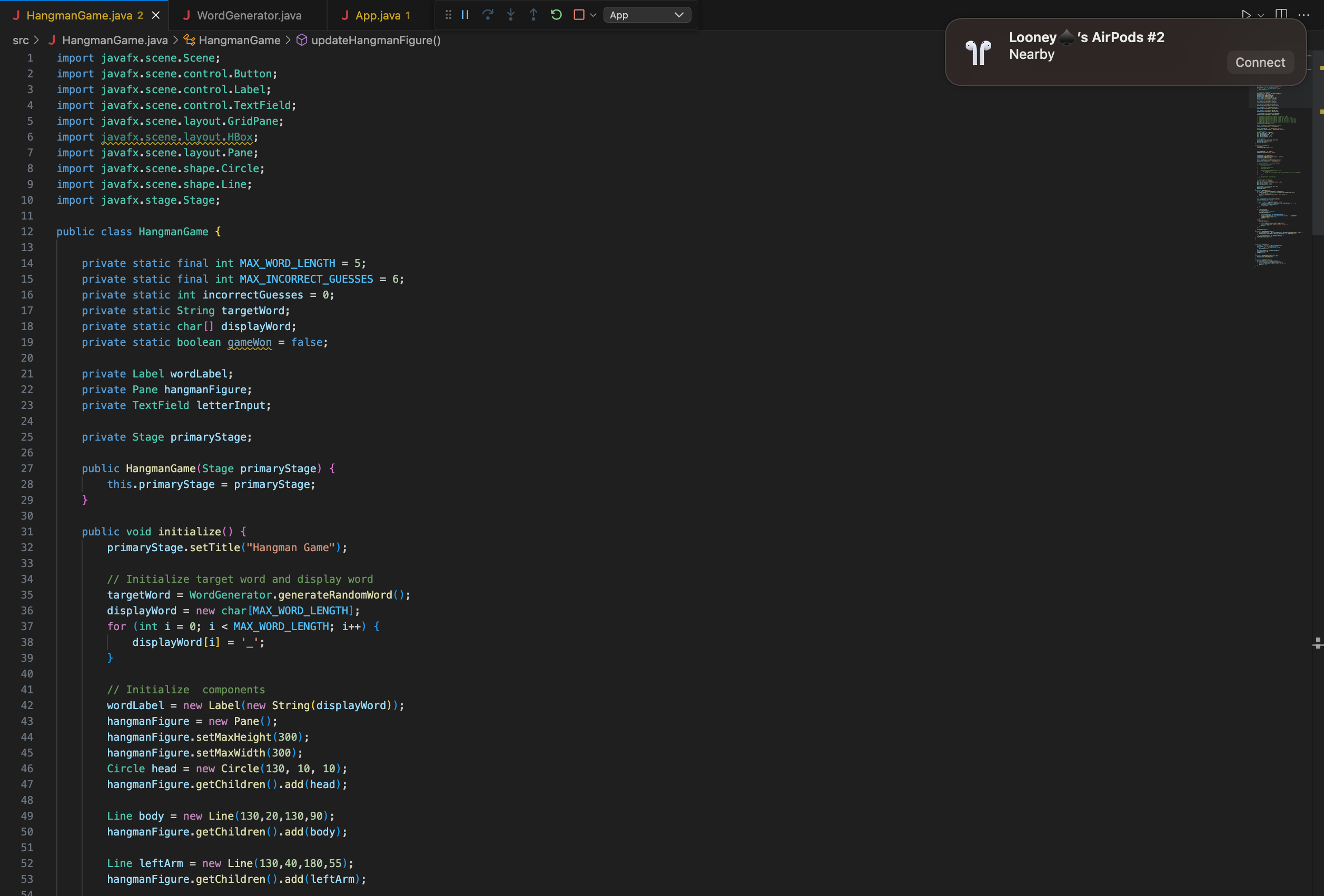Click the Step Out debug icon
Viewport: 1324px width, 896px height.
click(x=533, y=15)
